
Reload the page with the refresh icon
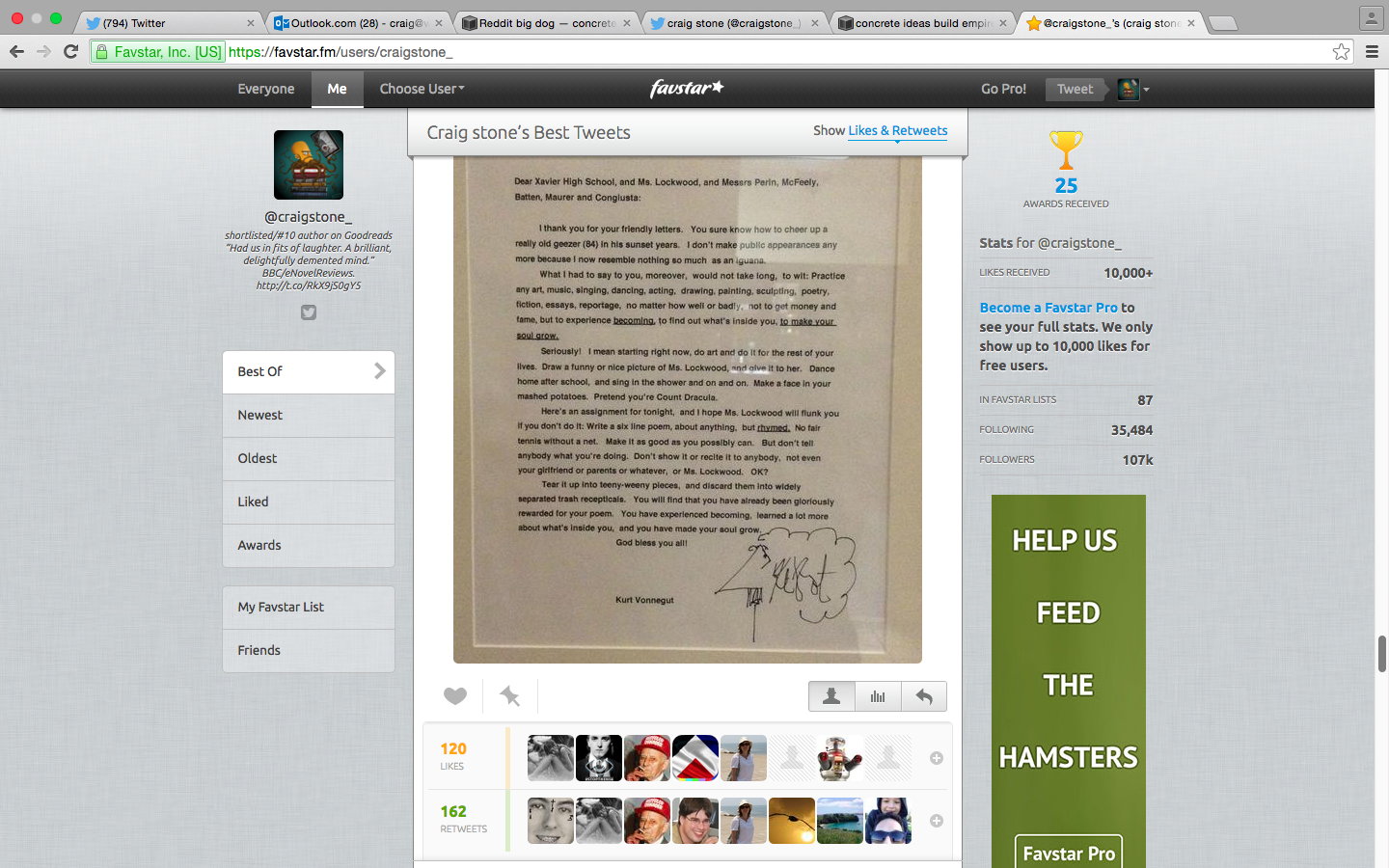70,52
